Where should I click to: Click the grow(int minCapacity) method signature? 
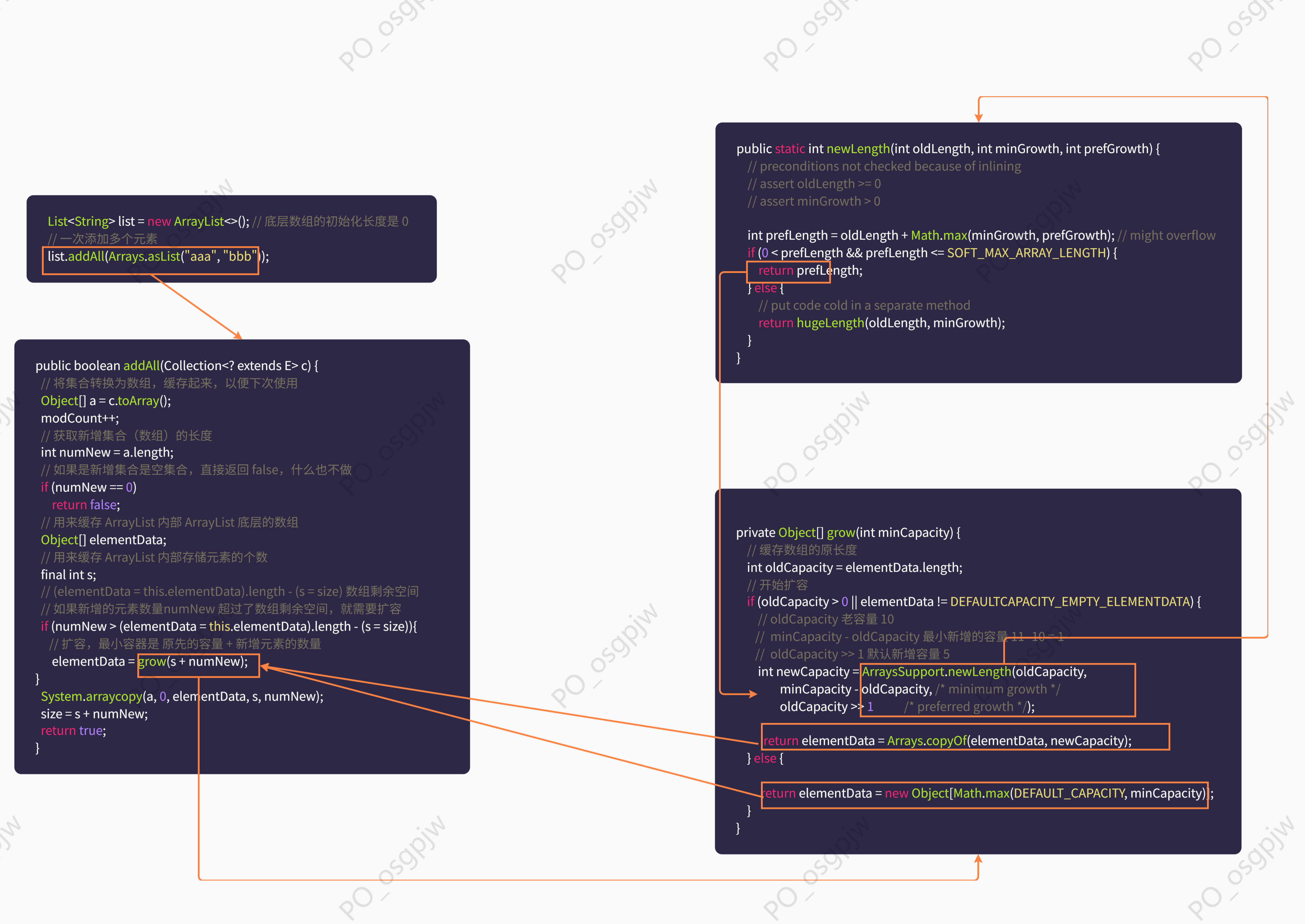[x=848, y=532]
